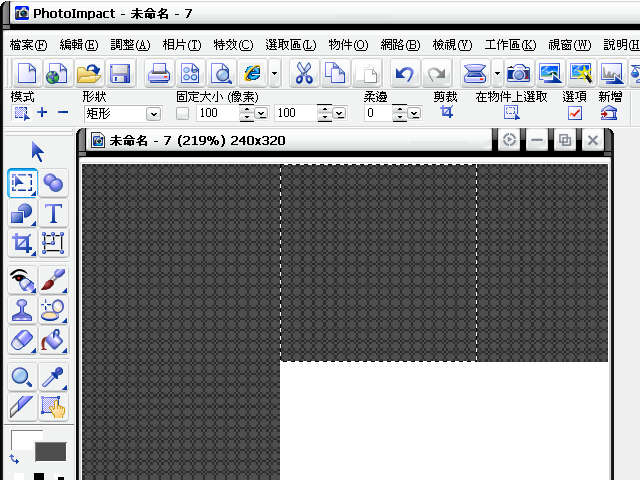The height and width of the screenshot is (480, 640).
Task: Click the 柔邊 soft edge spinner arrows
Action: coord(400,113)
